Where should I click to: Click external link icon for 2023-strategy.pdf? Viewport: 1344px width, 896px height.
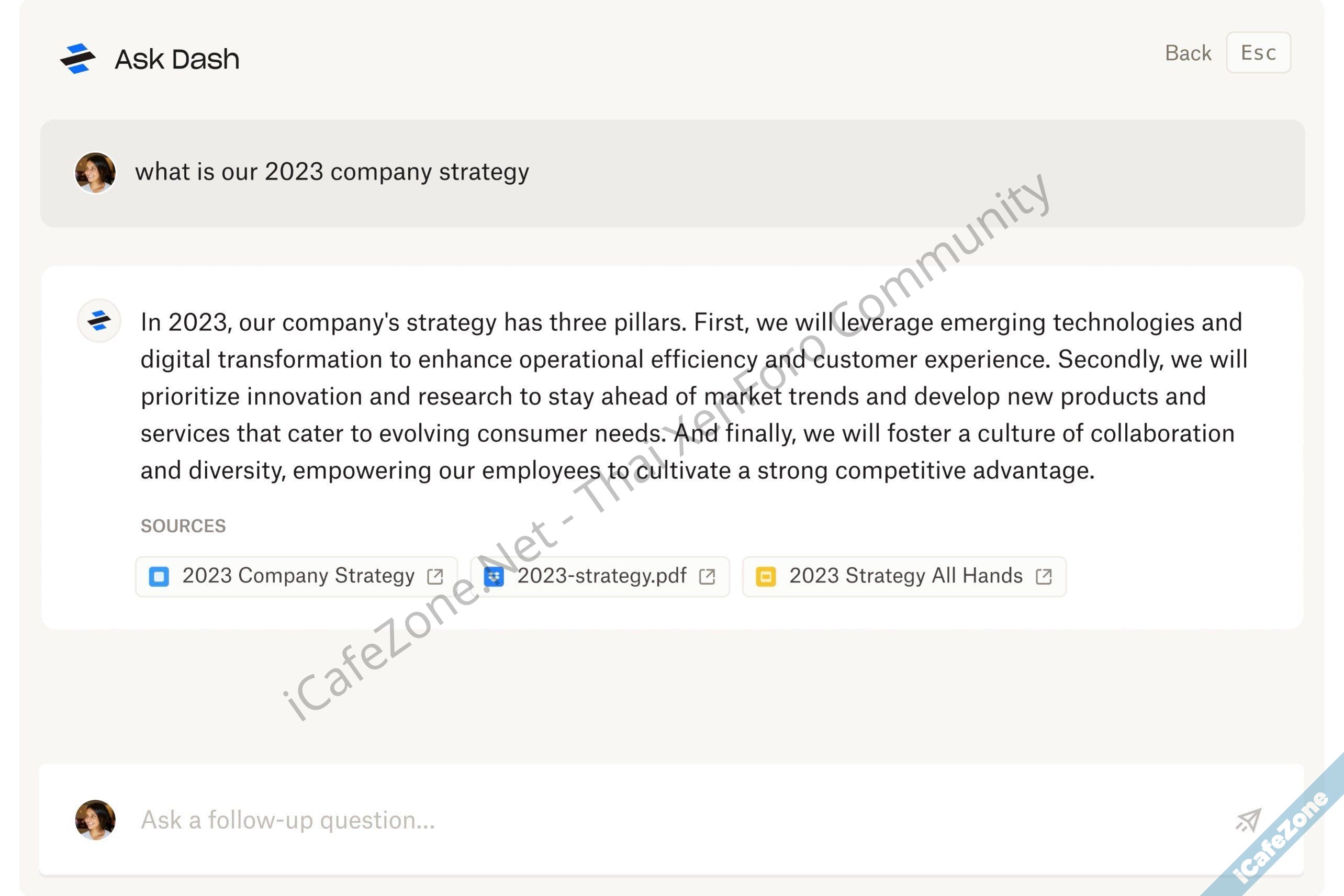point(707,577)
